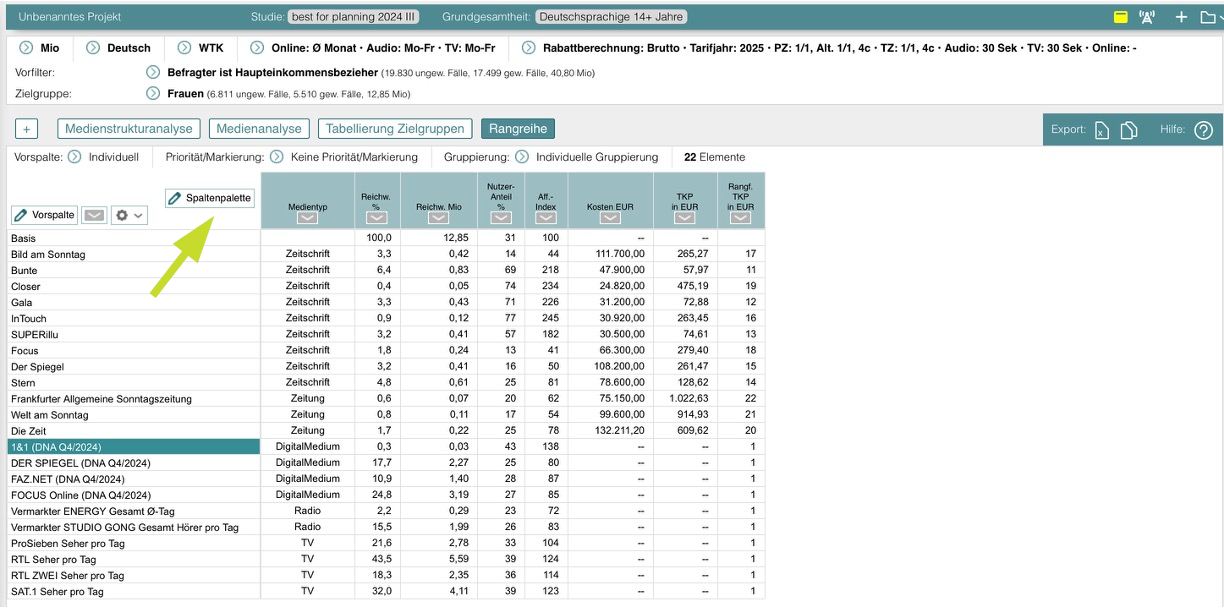Screen dimensions: 1224x608
Task: Add new analysis with plus button
Action: (27, 129)
